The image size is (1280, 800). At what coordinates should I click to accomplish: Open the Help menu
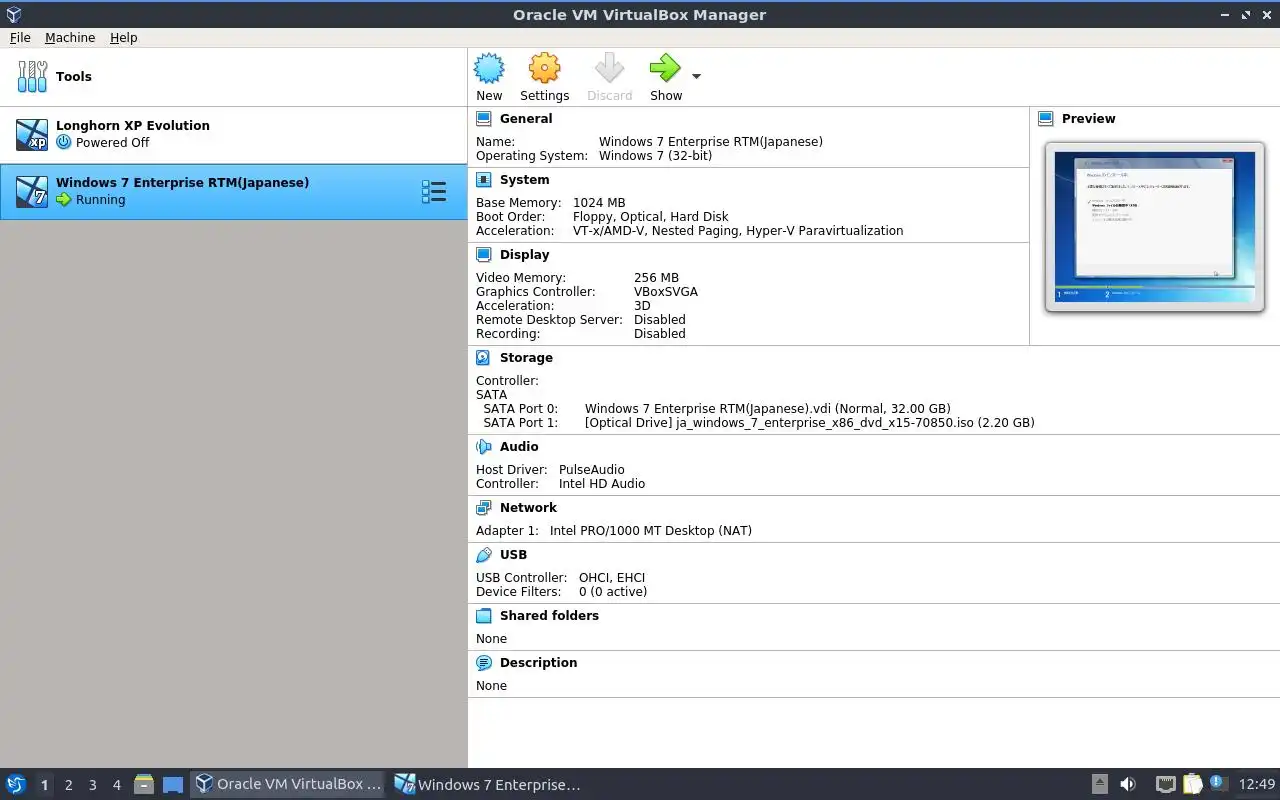[124, 37]
